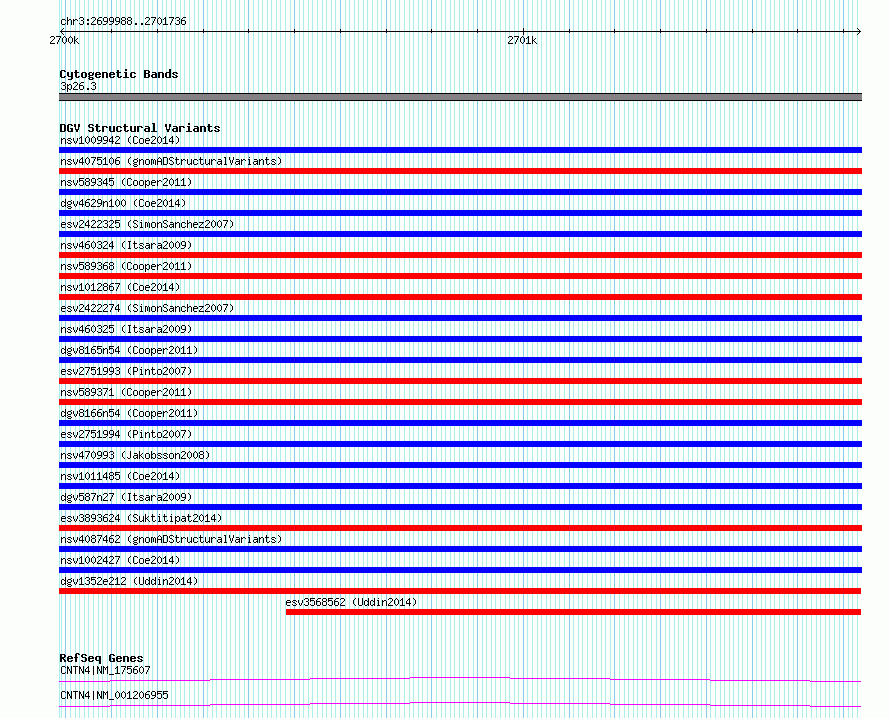Click the RefSeq Genes track title

point(101,658)
